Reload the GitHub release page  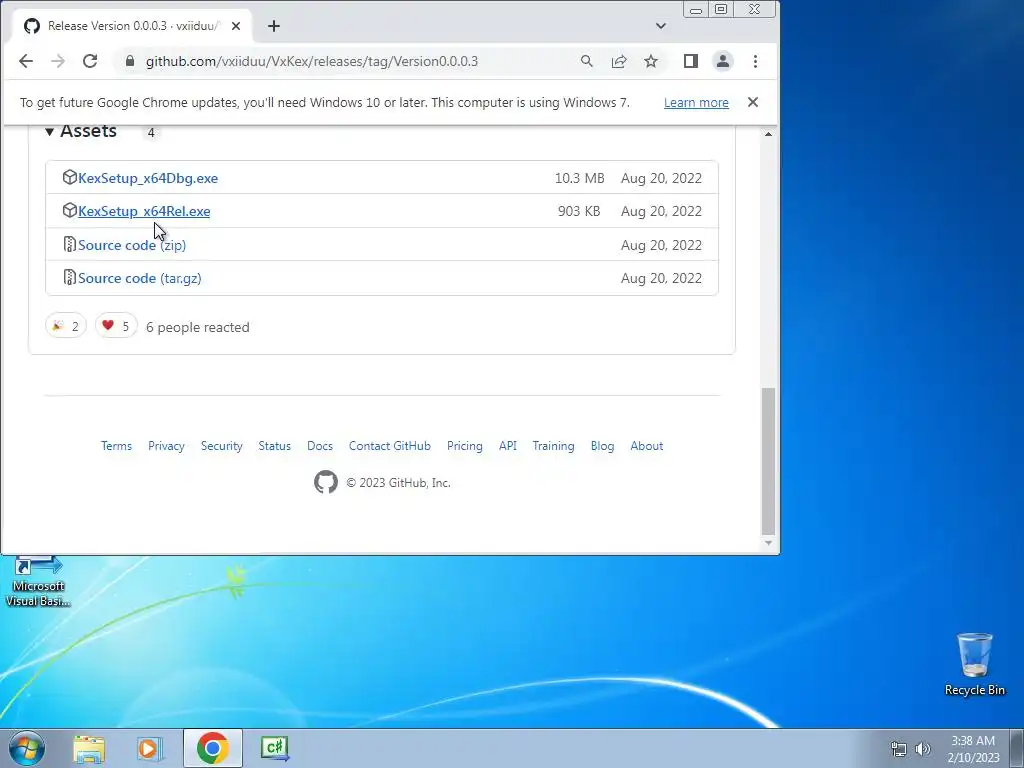90,61
